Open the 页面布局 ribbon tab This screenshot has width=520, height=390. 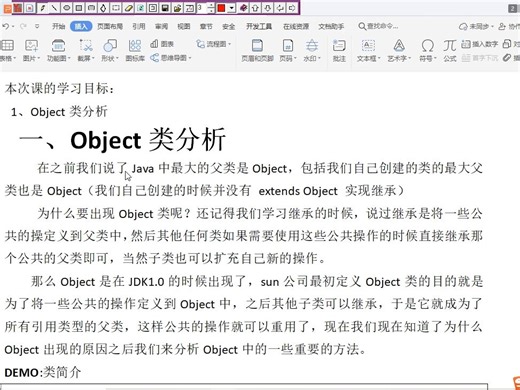pos(110,26)
